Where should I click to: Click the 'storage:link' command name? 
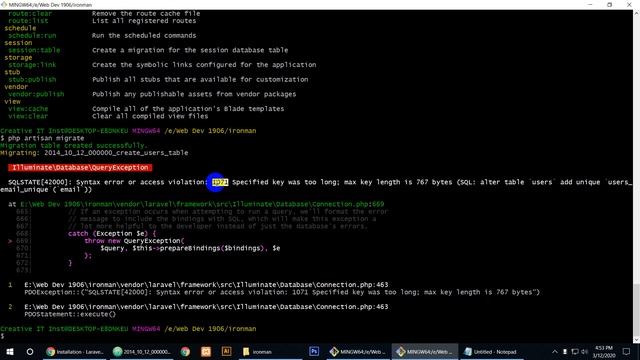tap(32, 64)
